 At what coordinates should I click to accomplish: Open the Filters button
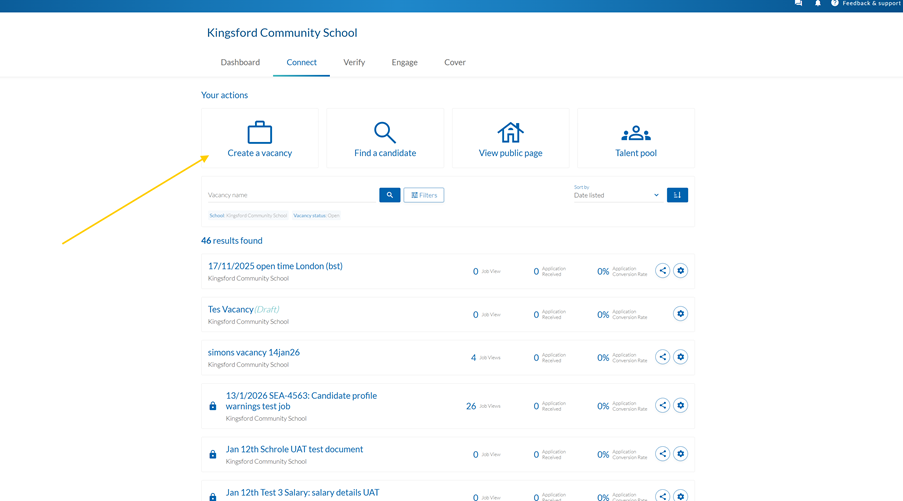[424, 195]
